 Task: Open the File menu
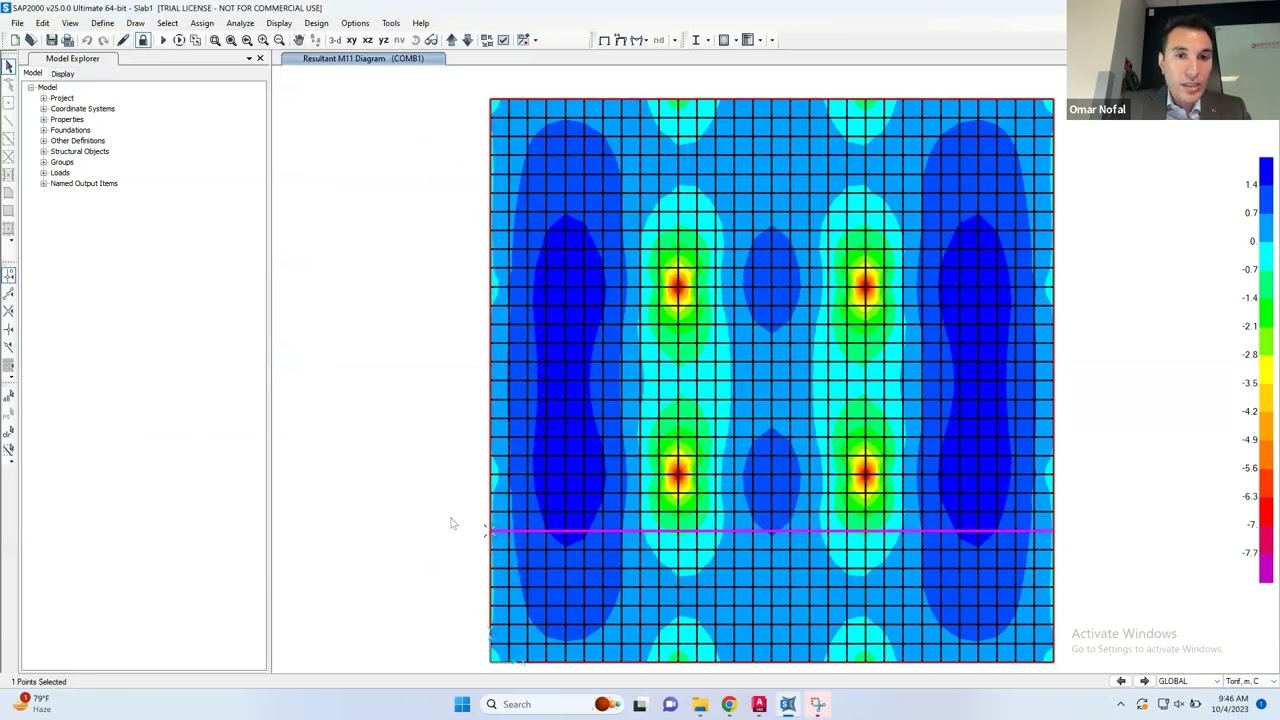17,23
